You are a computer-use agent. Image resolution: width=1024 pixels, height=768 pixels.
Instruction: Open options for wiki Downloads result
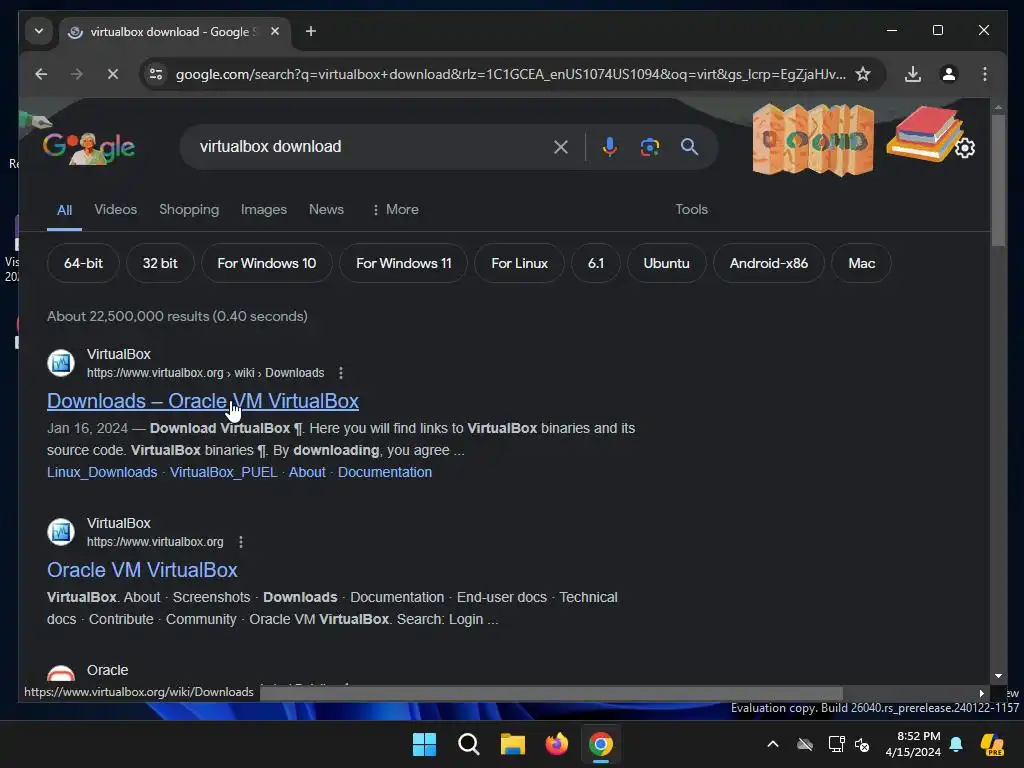point(341,373)
